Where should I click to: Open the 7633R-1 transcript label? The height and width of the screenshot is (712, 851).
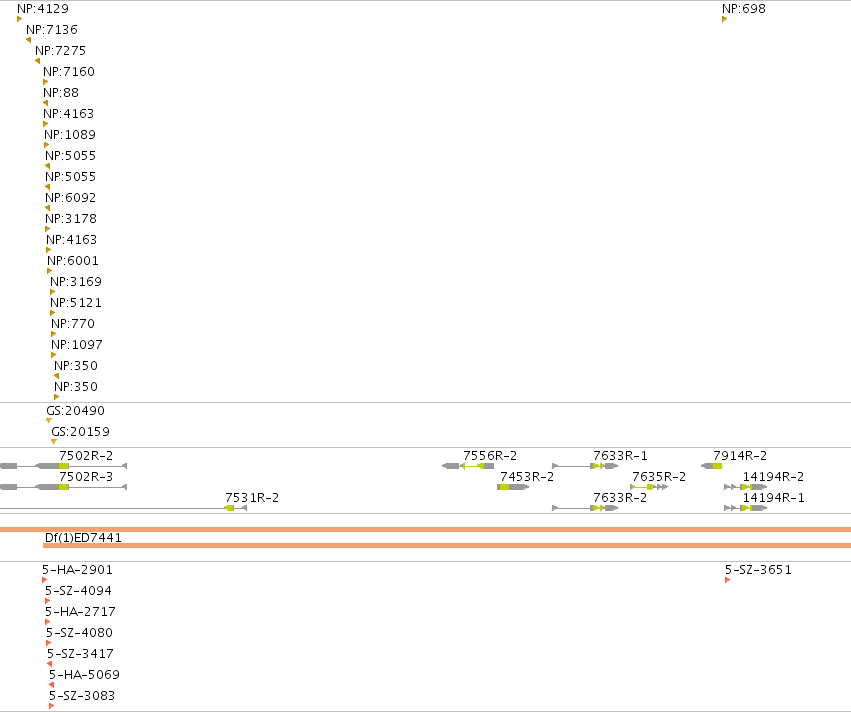coord(620,455)
